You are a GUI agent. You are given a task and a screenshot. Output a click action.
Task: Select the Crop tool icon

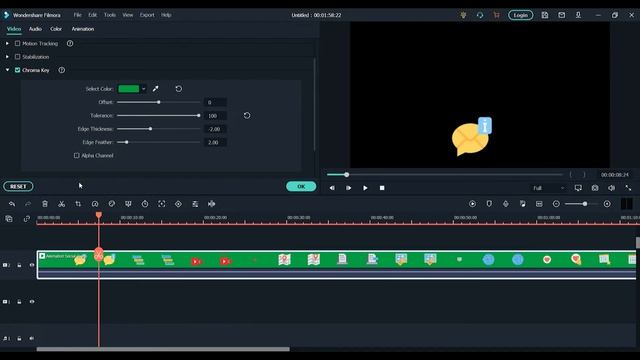78,204
